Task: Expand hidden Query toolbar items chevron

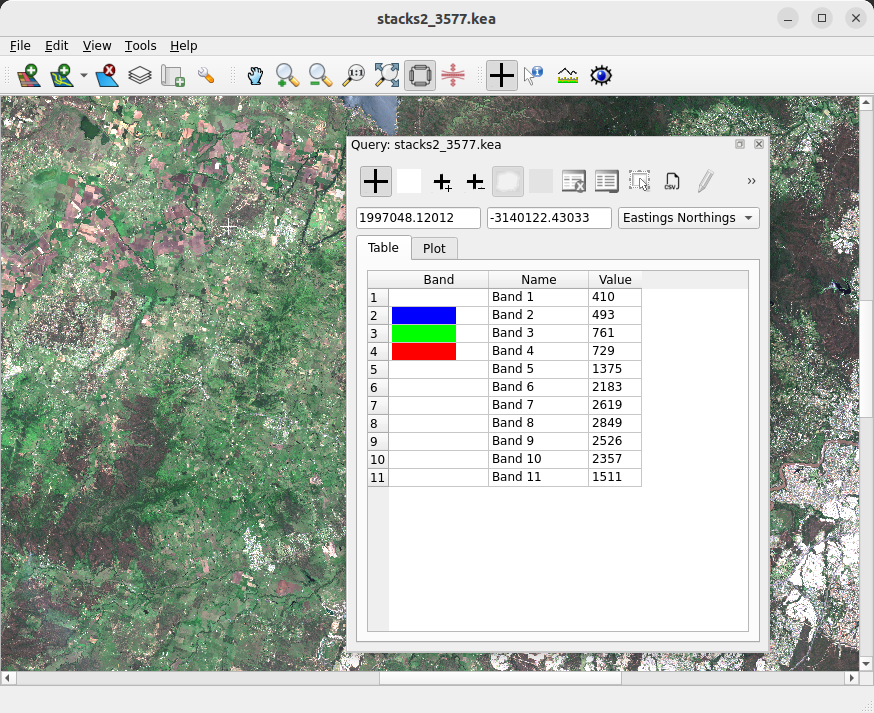Action: pyautogui.click(x=751, y=181)
